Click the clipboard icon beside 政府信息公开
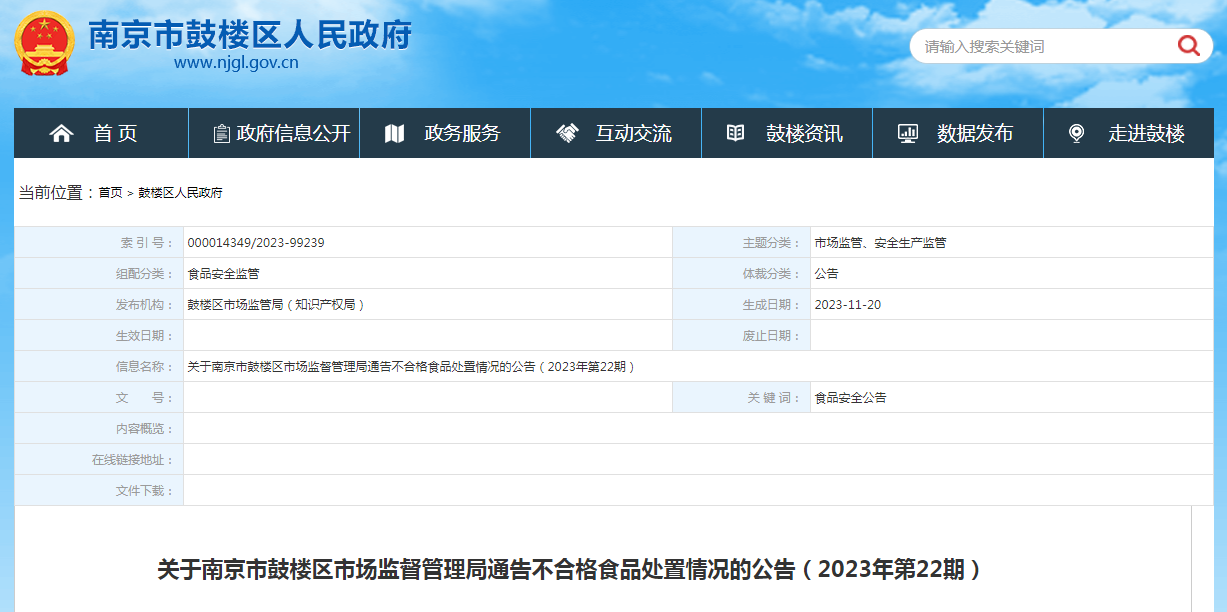Screen dimensions: 1227x612 (221, 133)
